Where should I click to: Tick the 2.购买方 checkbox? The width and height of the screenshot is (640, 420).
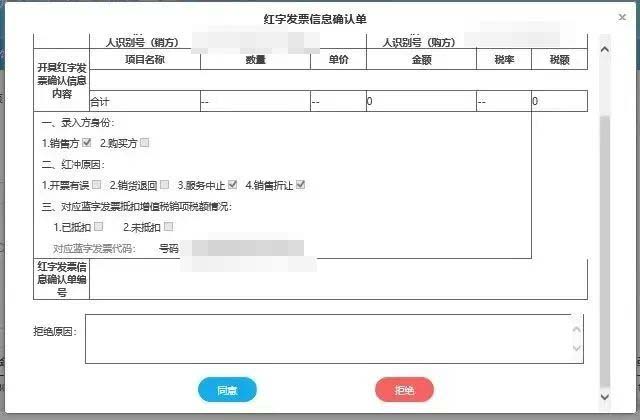tap(144, 142)
